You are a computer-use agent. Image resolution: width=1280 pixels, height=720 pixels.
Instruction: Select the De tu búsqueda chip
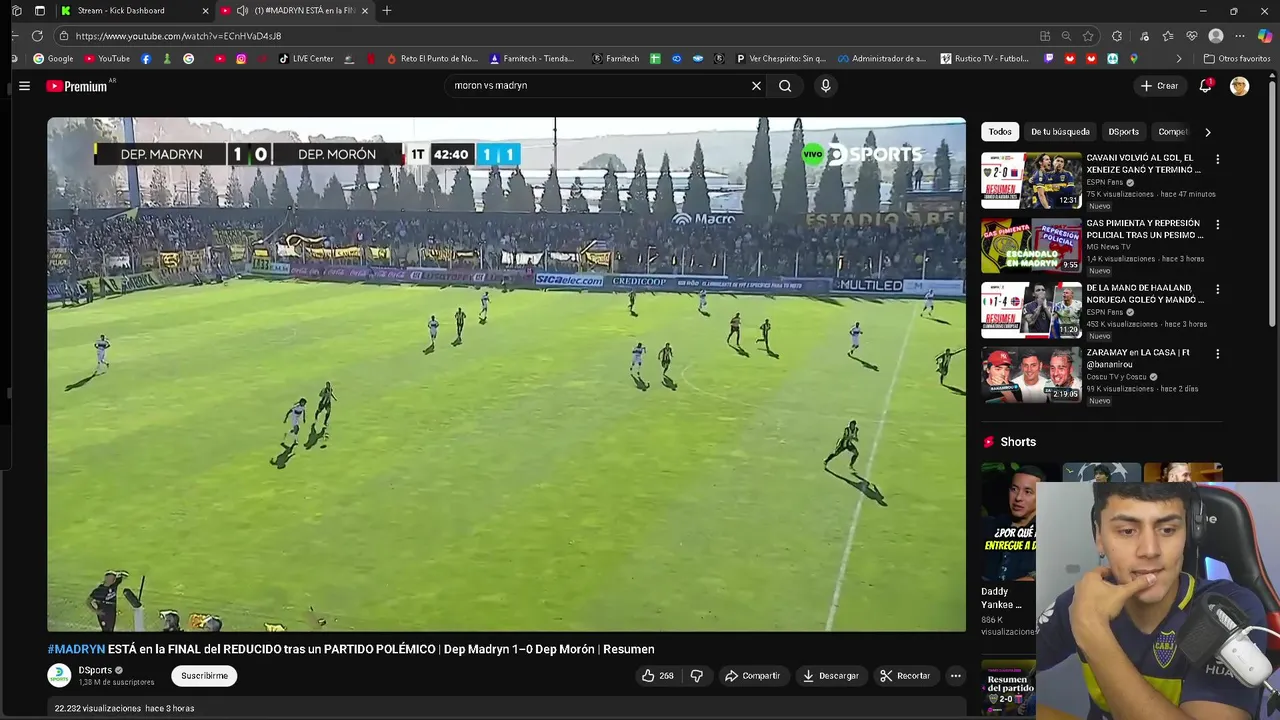click(1060, 132)
